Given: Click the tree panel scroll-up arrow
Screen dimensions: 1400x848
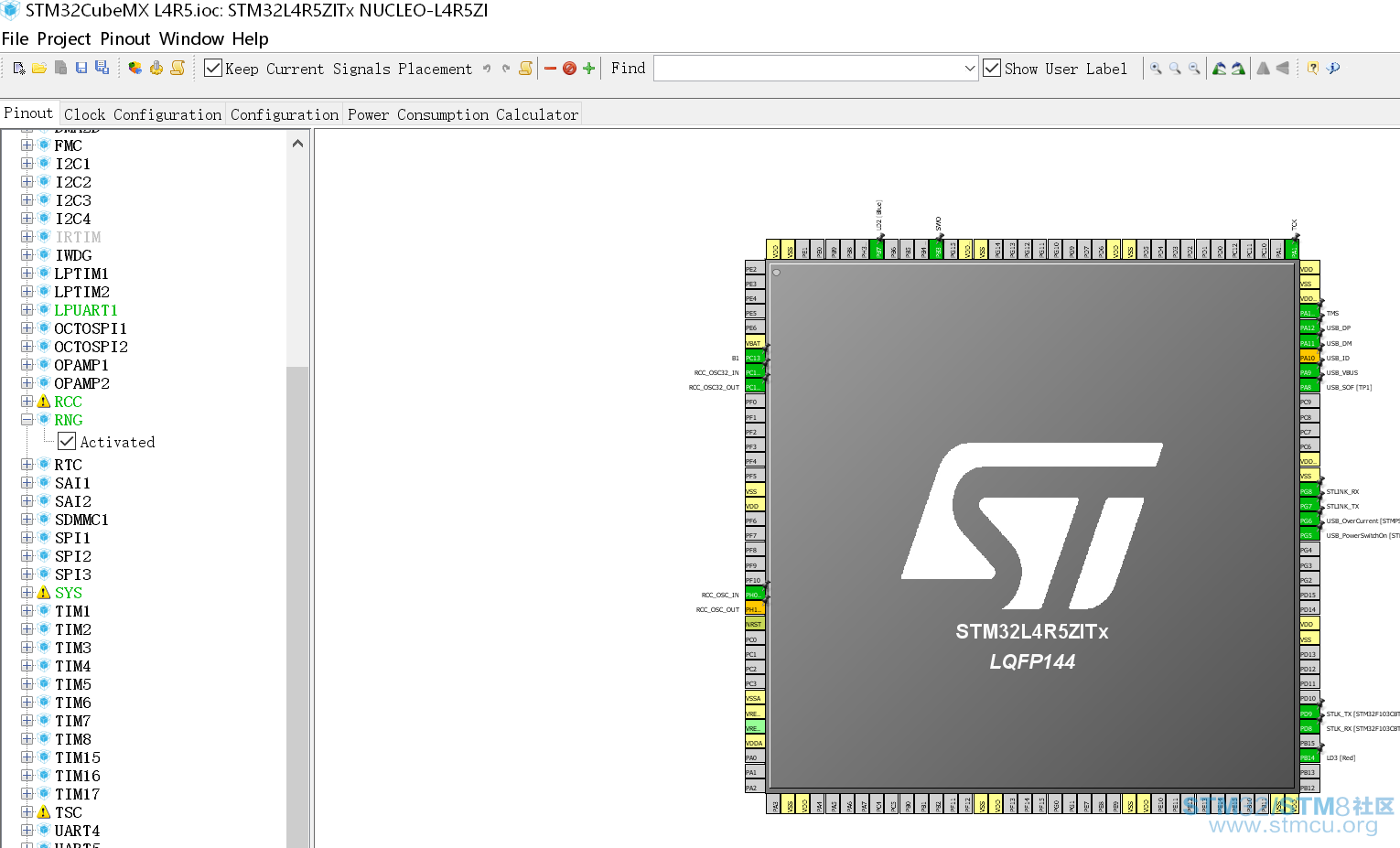Looking at the screenshot, I should (x=297, y=144).
